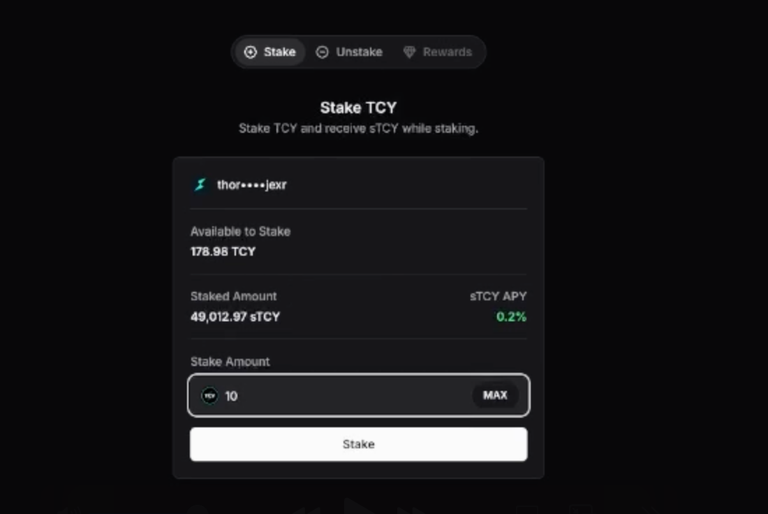The width and height of the screenshot is (768, 514).
Task: Click the thor••••jexr wallet address
Action: coord(252,185)
